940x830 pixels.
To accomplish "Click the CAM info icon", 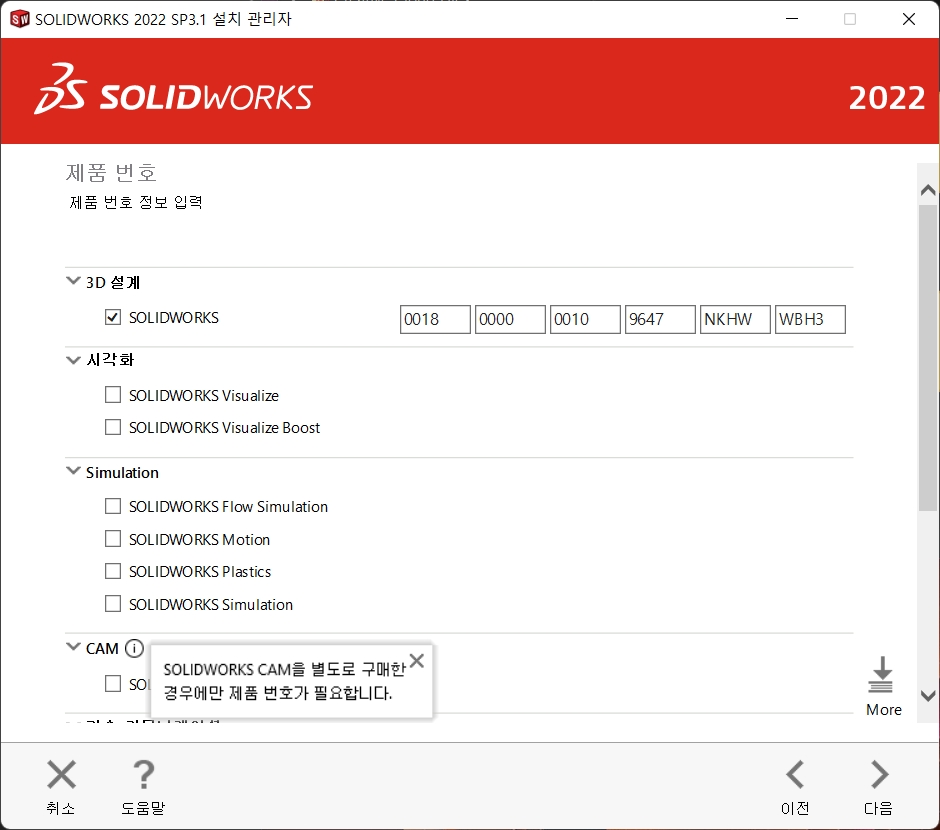I will [134, 648].
